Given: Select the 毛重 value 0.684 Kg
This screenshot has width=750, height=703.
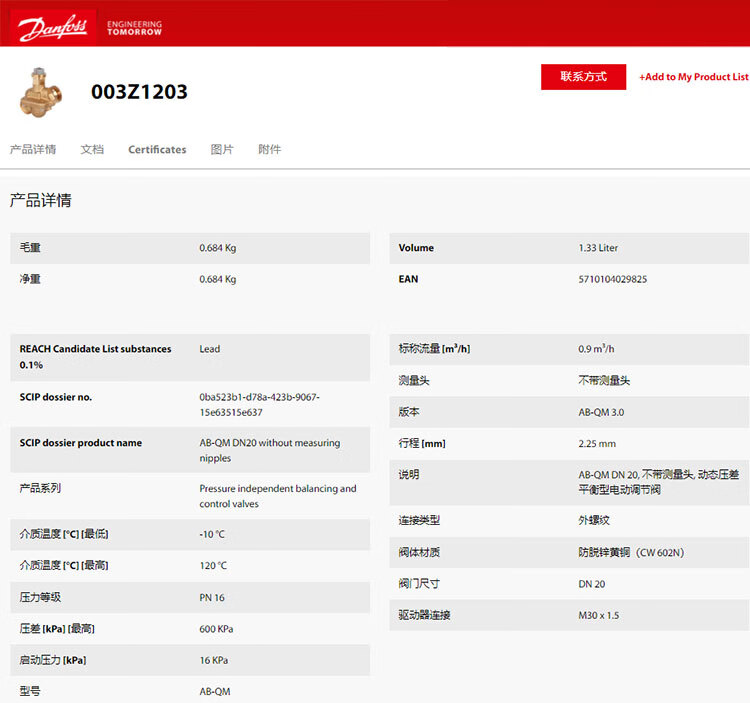Looking at the screenshot, I should 218,248.
